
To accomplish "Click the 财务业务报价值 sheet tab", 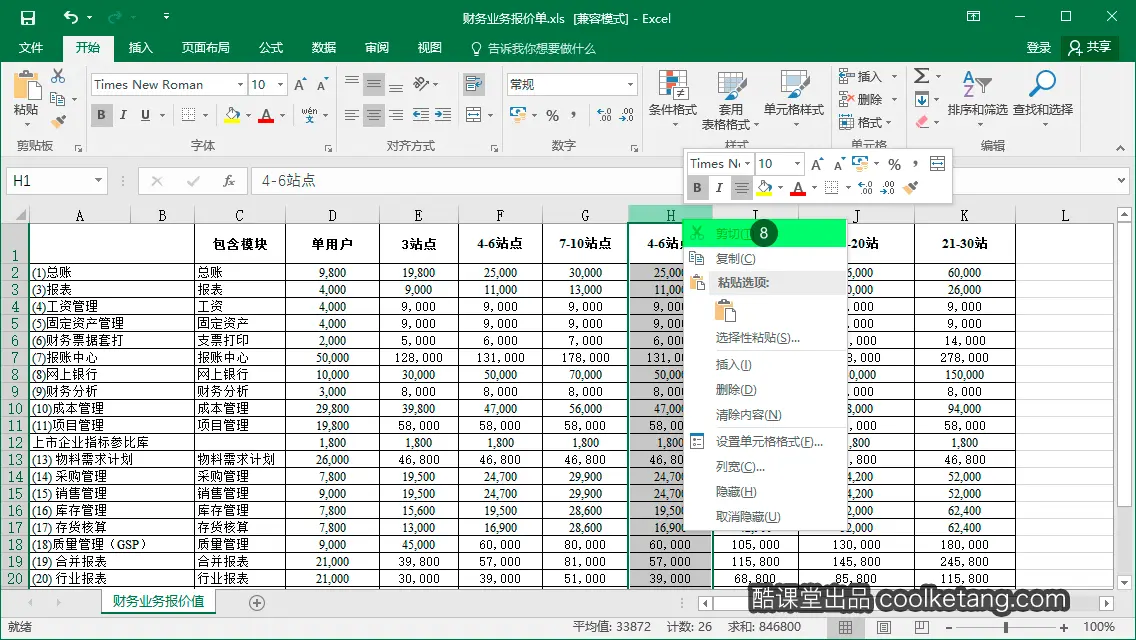I will click(158, 602).
